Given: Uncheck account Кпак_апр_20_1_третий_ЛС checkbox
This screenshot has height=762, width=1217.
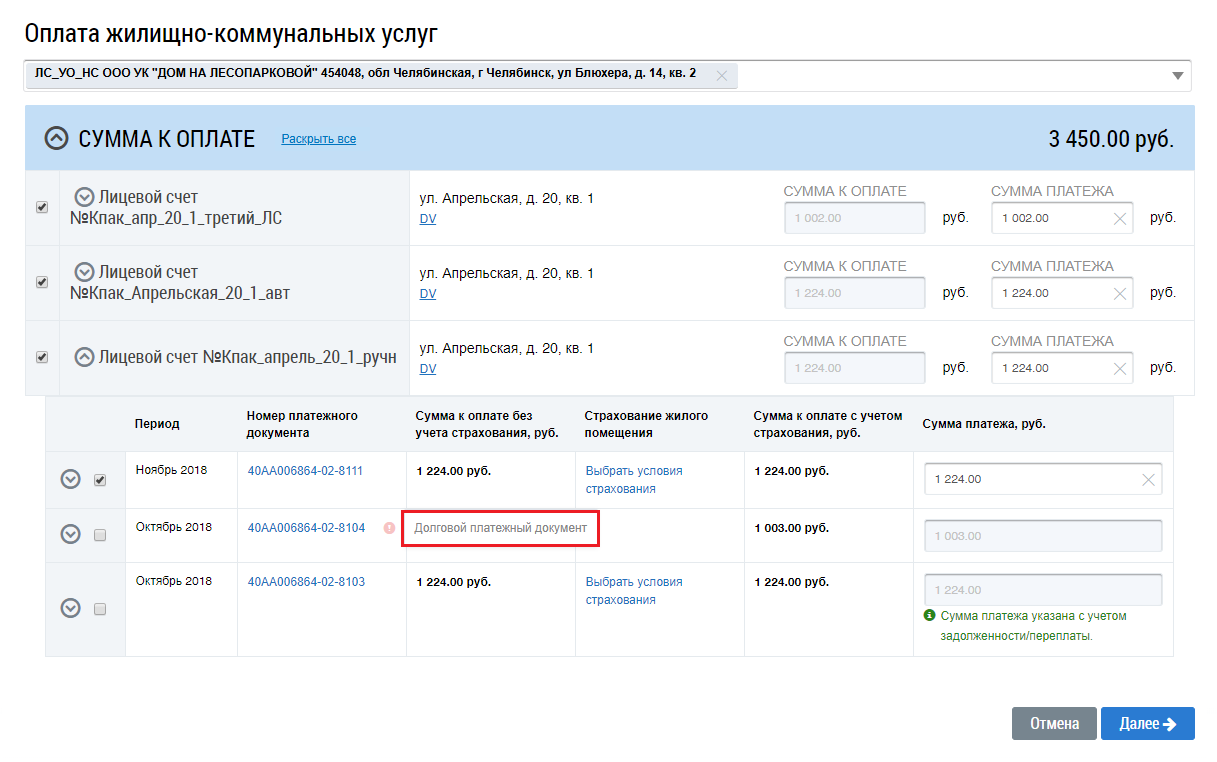Looking at the screenshot, I should click(x=42, y=207).
